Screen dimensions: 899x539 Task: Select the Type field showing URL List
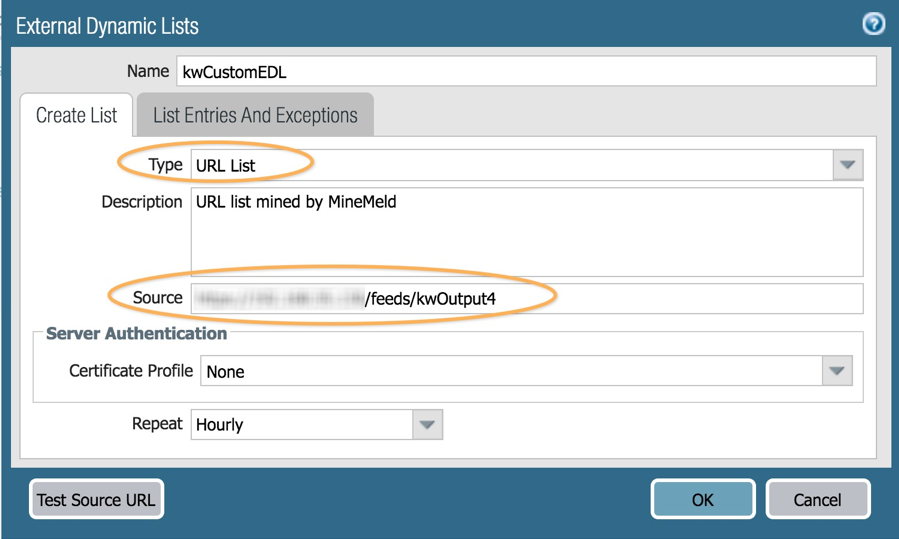tap(510, 165)
